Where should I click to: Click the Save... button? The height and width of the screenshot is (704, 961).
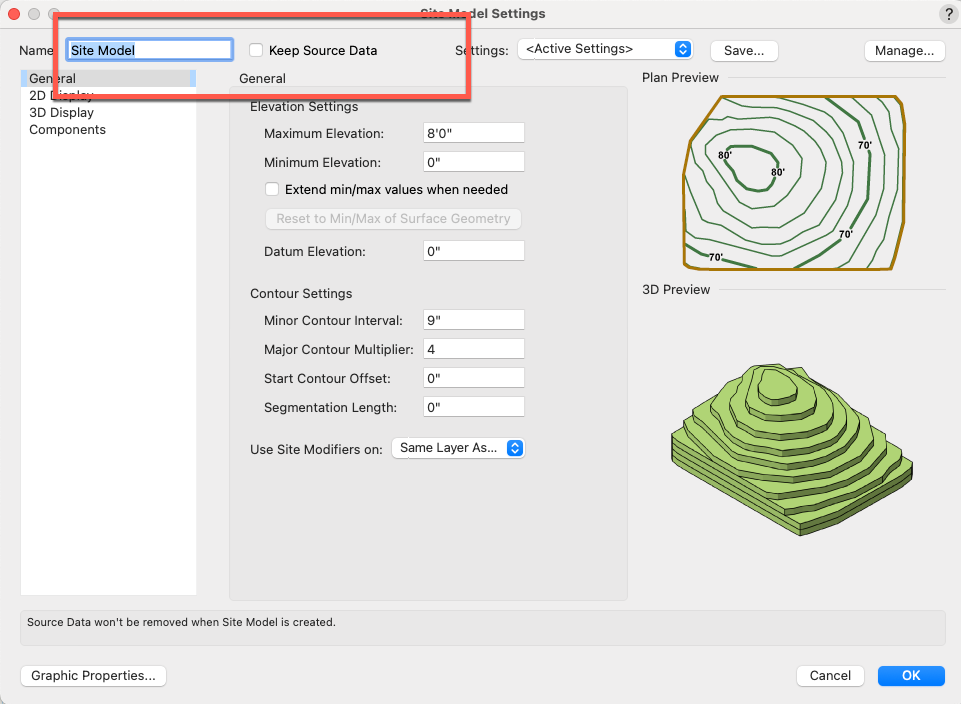[x=743, y=50]
